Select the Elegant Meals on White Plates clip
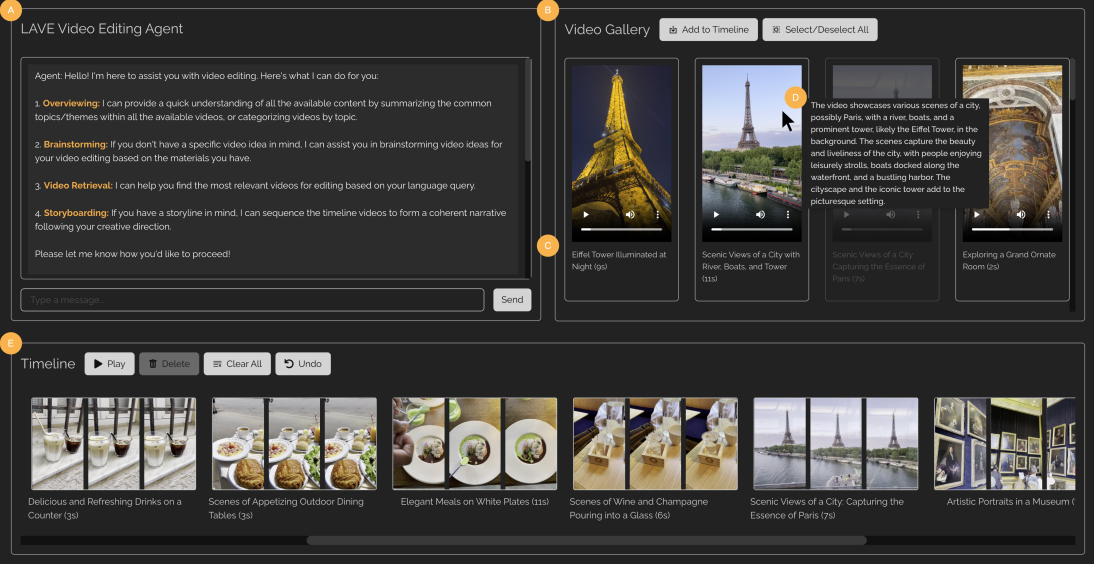Screen dimensions: 1094x564 [474, 443]
